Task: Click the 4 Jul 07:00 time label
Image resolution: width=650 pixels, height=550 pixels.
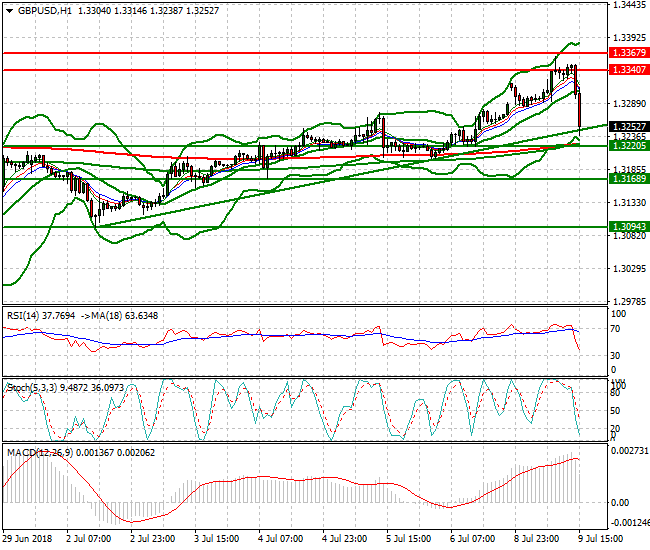Action: [281, 539]
